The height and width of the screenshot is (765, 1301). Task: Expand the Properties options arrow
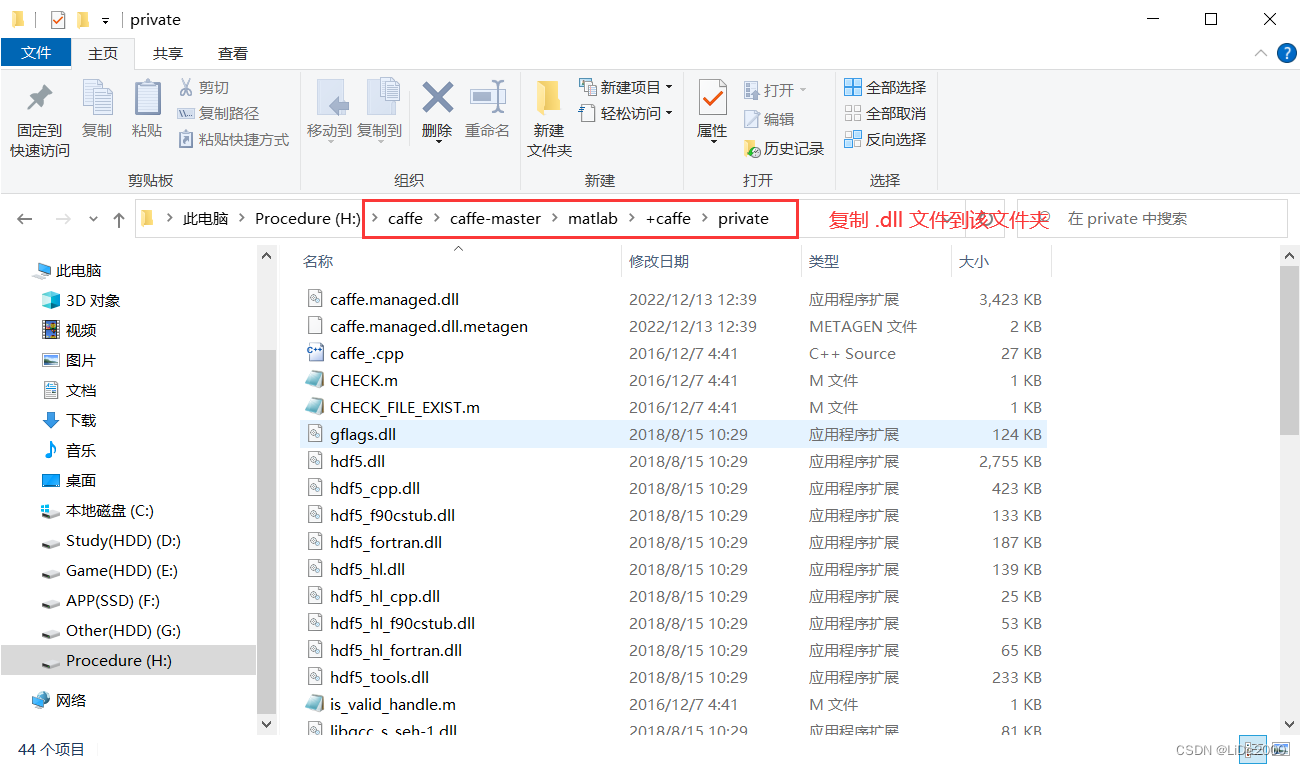[712, 142]
